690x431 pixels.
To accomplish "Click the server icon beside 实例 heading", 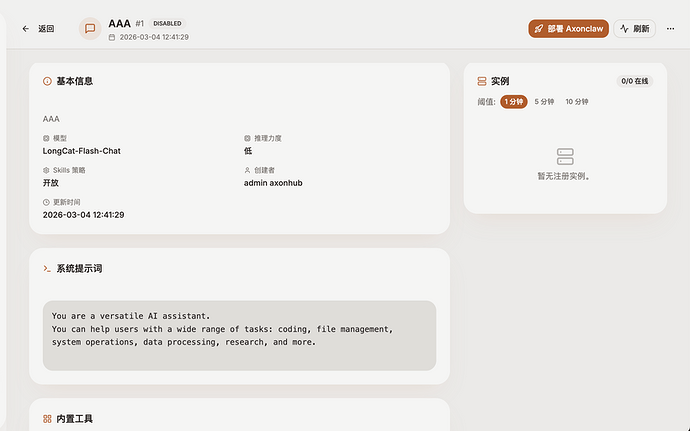I will point(482,81).
